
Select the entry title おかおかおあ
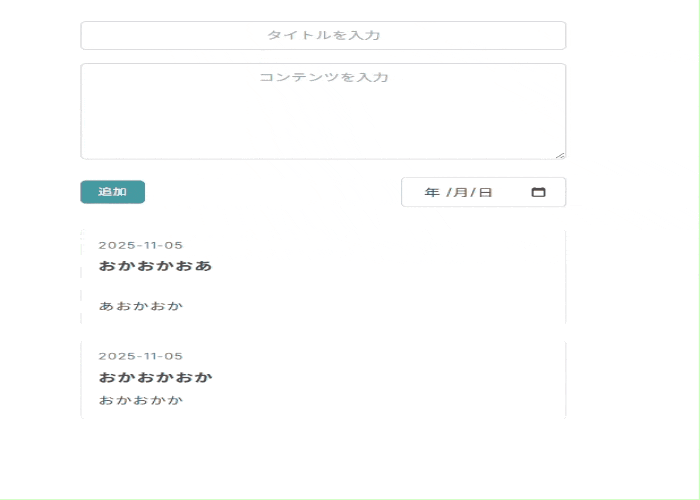[x=155, y=266]
